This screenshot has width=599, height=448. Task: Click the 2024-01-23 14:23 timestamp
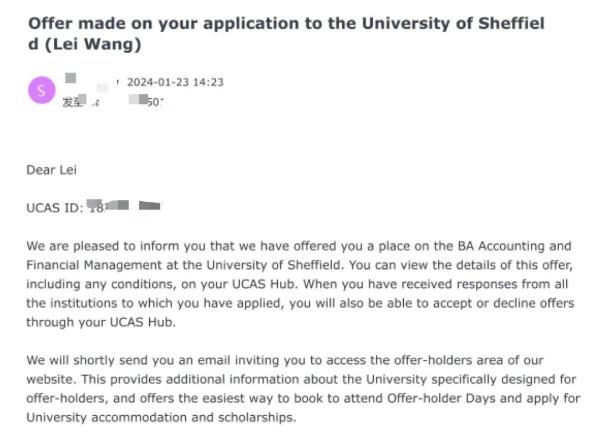pos(175,82)
